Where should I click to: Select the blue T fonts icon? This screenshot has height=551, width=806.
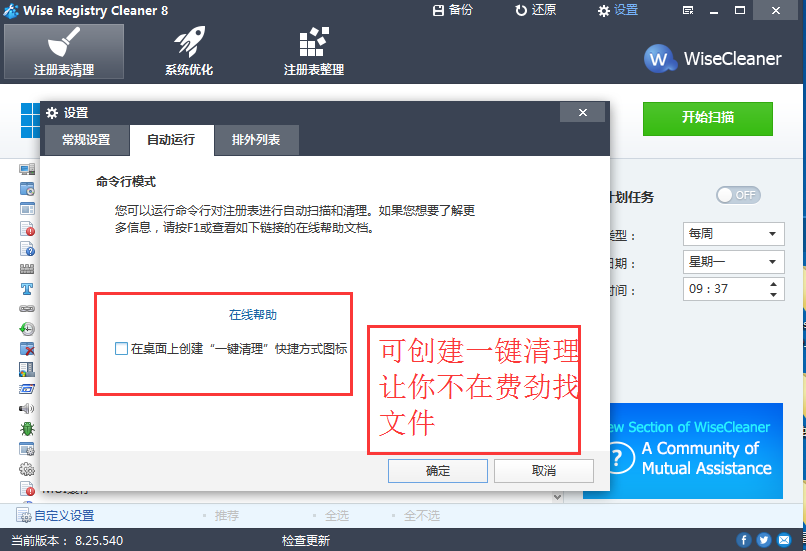pos(27,289)
